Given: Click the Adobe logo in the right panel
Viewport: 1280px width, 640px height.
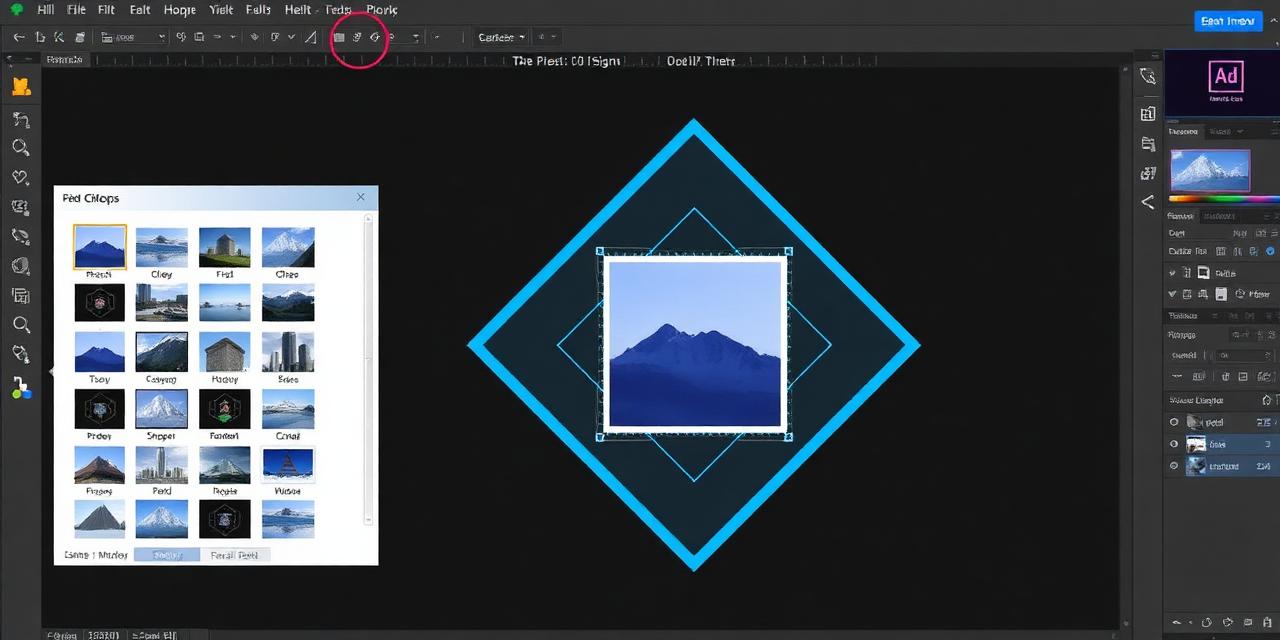Looking at the screenshot, I should [1226, 75].
